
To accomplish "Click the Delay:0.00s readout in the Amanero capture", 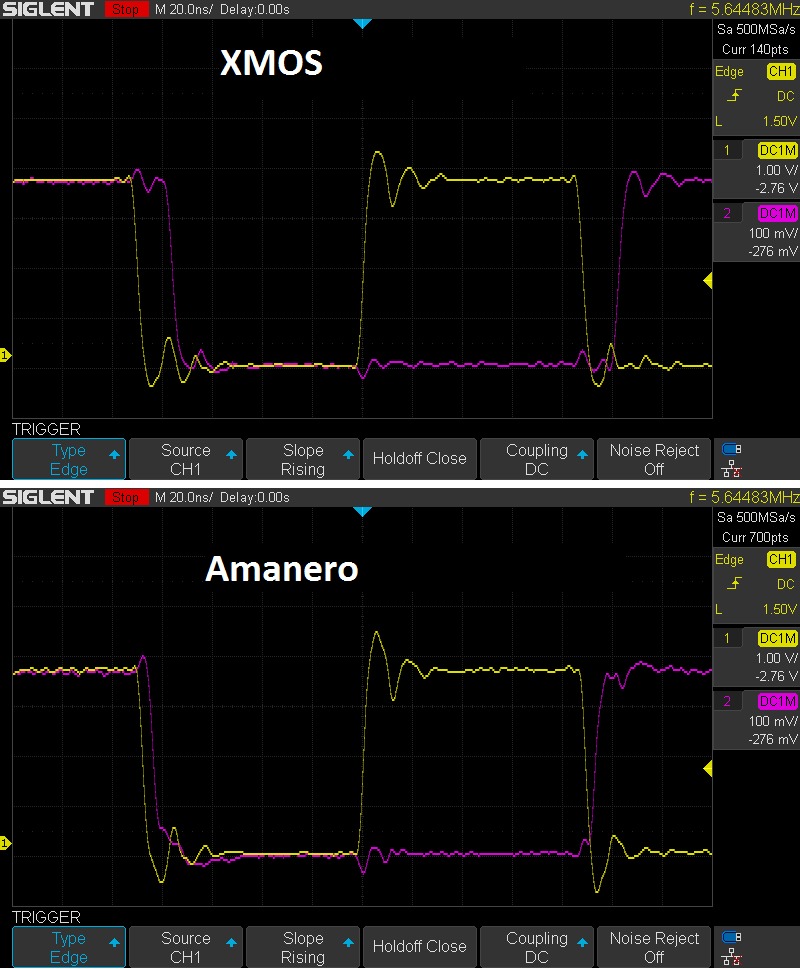I will pos(255,497).
